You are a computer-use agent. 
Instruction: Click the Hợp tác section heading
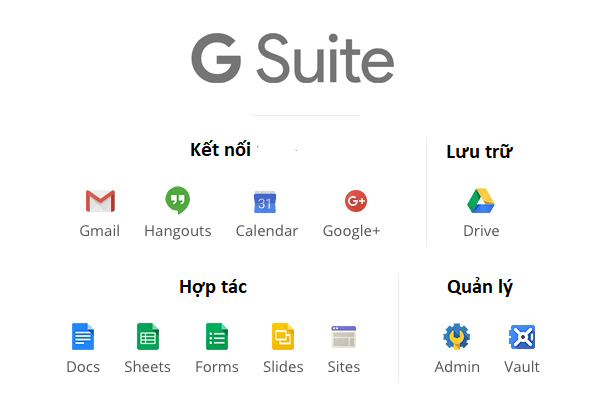pos(213,288)
